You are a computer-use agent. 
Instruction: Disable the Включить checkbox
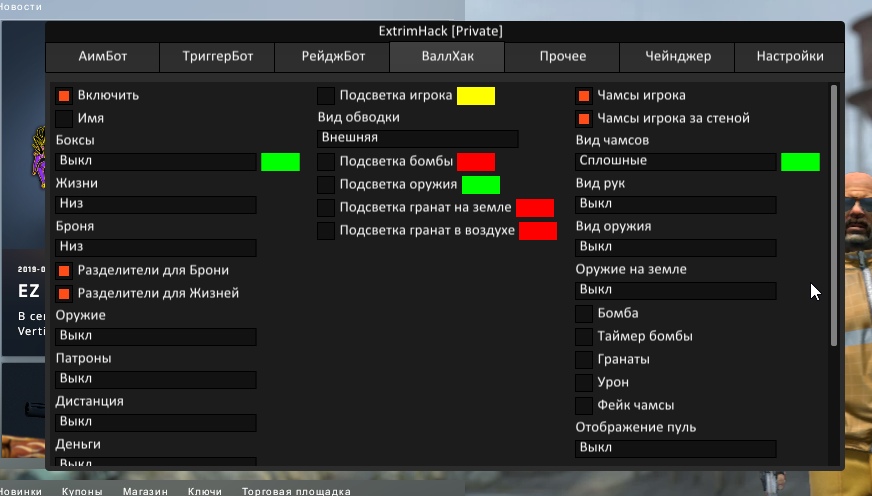tap(64, 96)
